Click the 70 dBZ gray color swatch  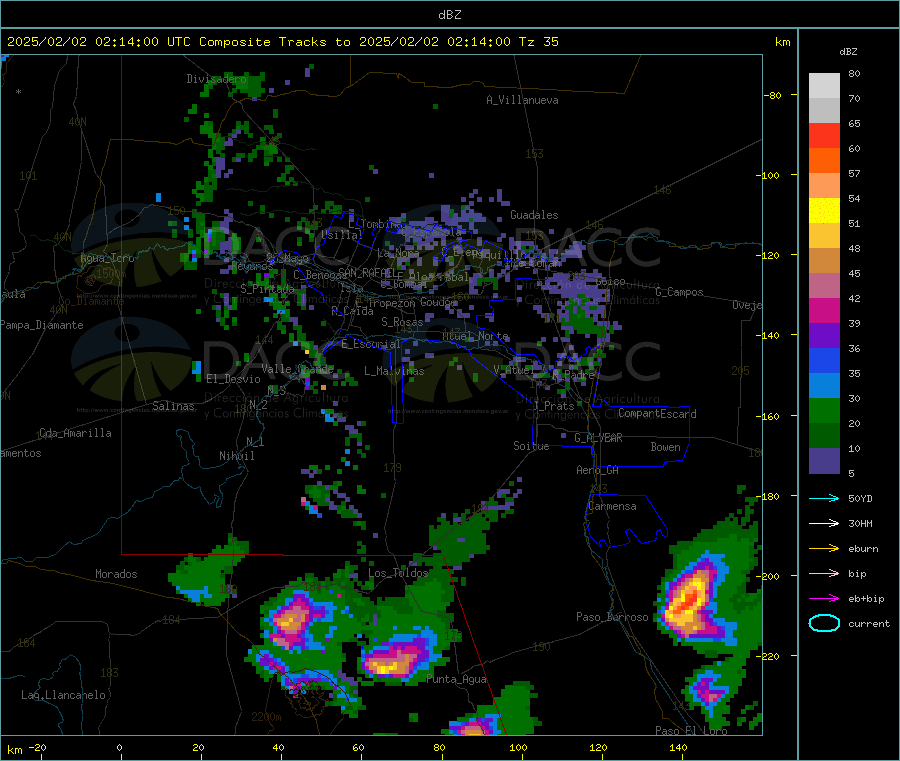[x=824, y=86]
